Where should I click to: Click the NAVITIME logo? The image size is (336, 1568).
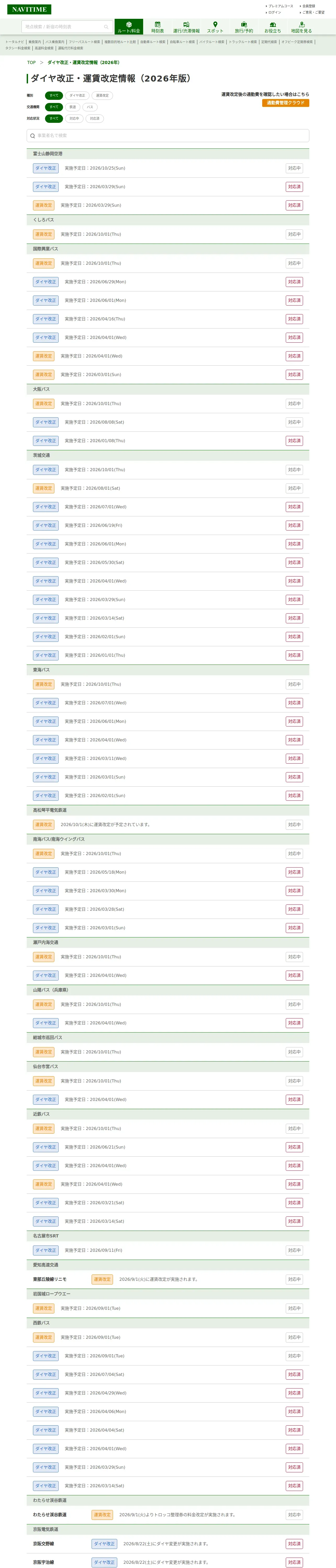(x=29, y=9)
